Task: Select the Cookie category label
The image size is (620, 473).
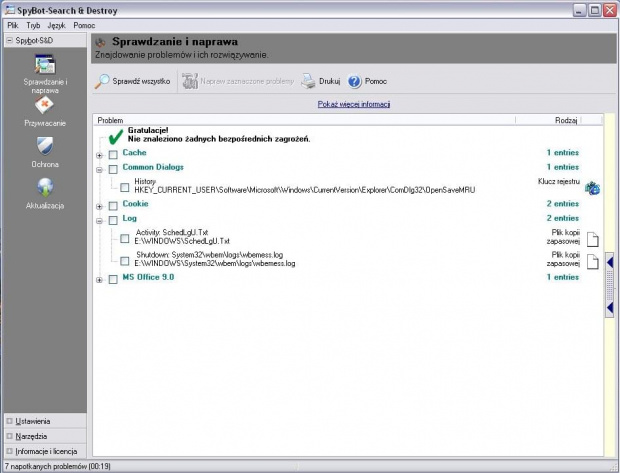Action: (135, 204)
